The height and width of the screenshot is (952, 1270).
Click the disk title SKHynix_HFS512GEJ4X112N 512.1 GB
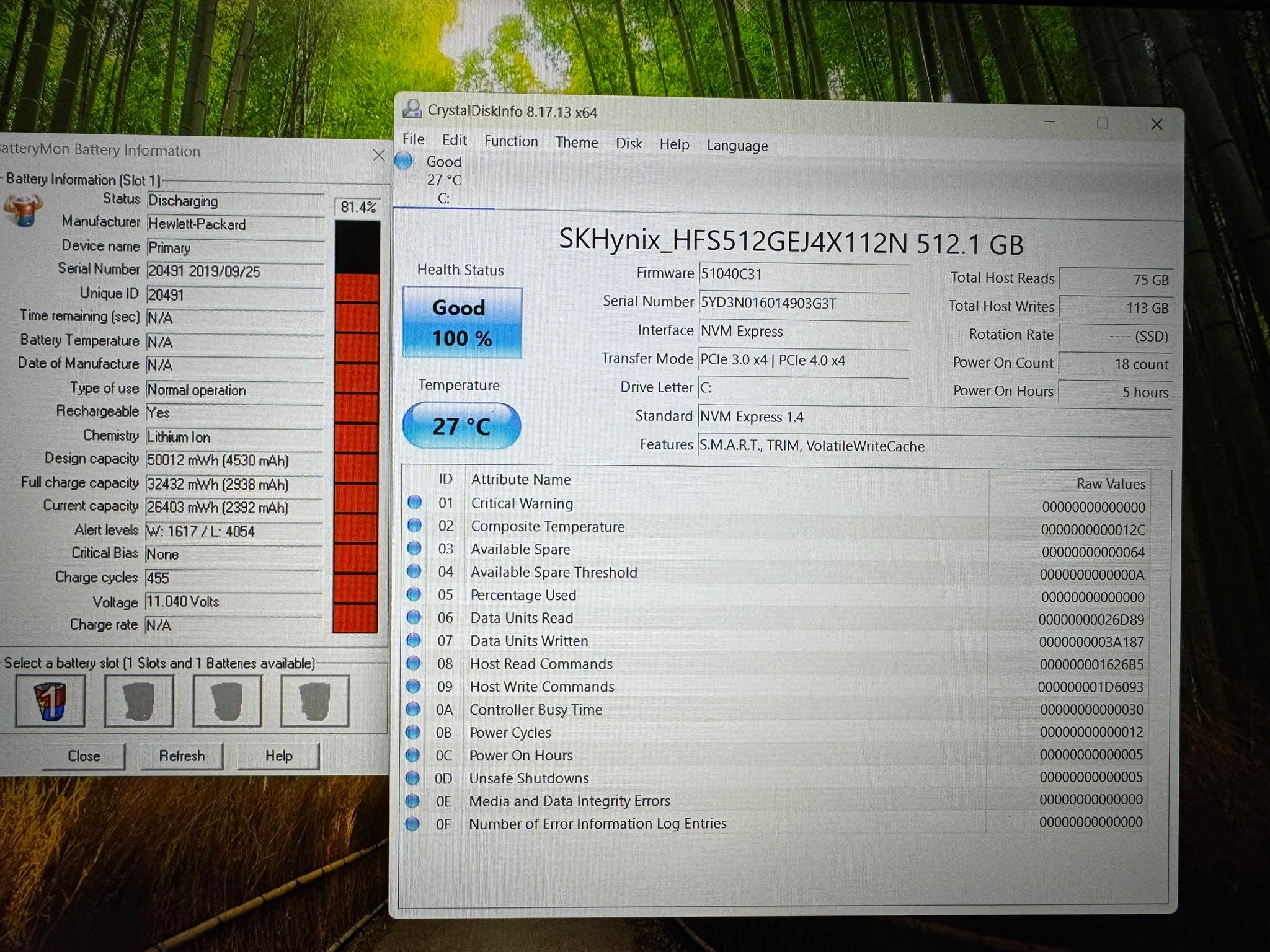coord(791,242)
